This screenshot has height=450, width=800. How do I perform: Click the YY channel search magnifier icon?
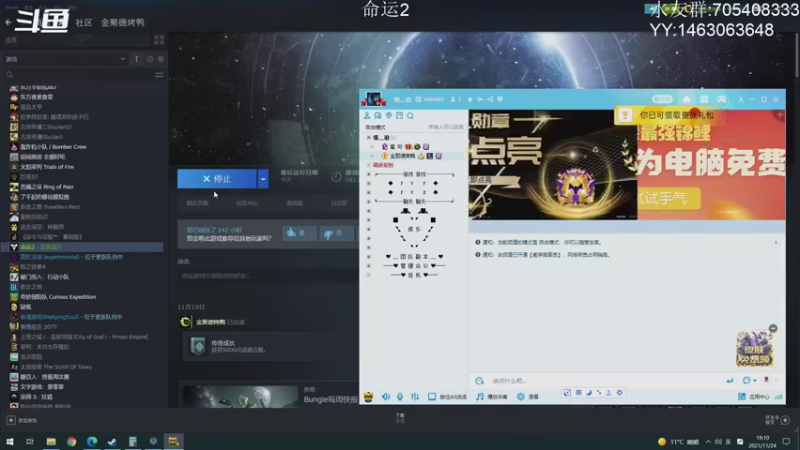410,116
